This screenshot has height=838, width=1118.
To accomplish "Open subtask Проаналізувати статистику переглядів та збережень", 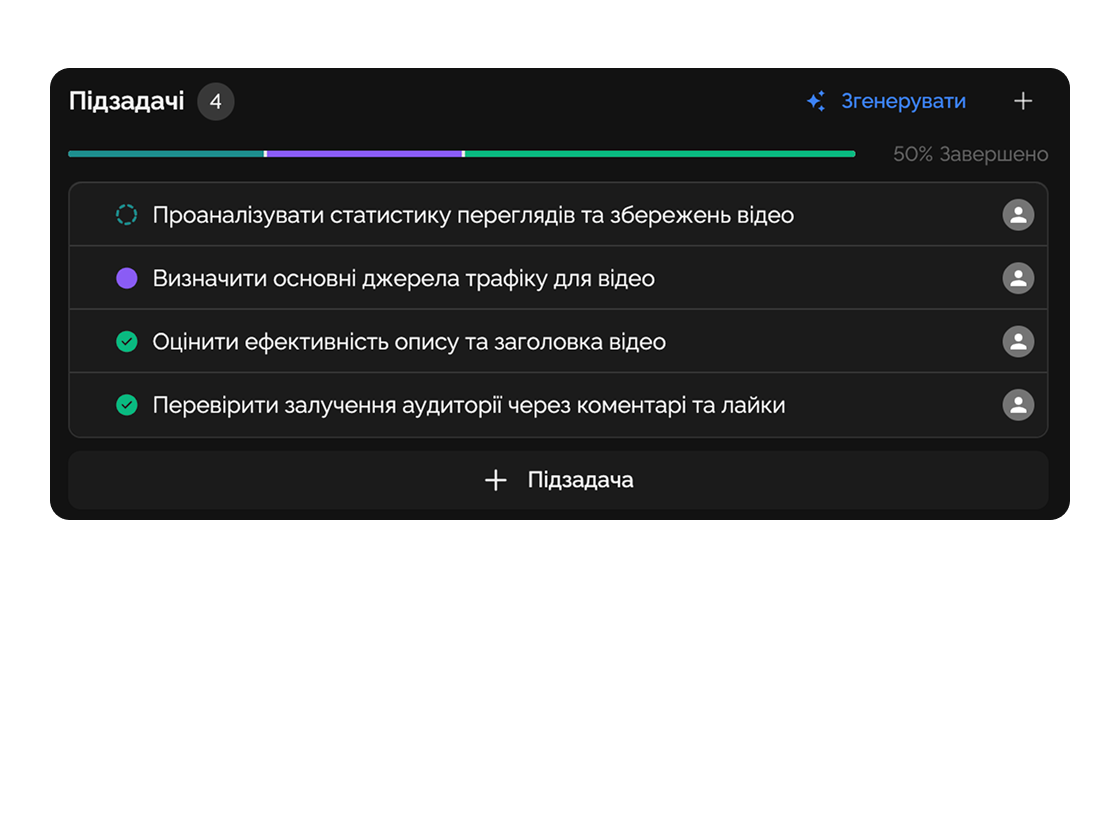I will coord(473,215).
